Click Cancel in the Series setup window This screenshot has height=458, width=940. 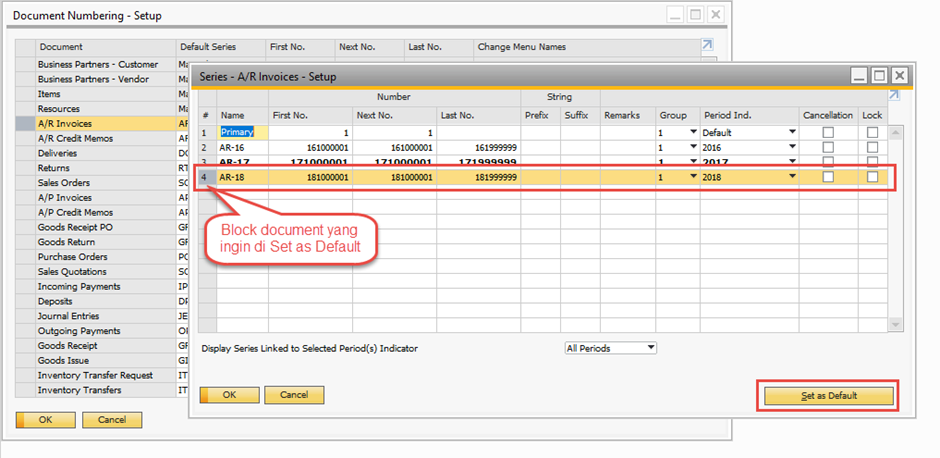(294, 395)
